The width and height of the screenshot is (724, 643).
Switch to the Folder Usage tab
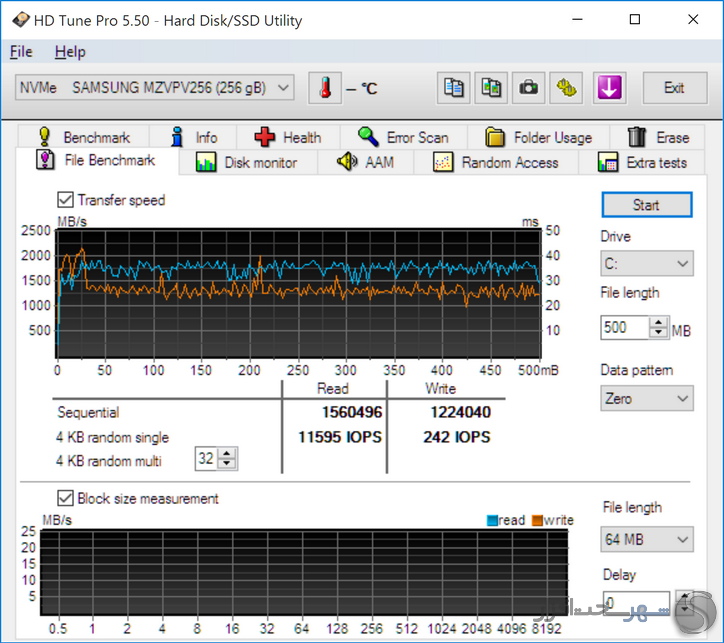tap(539, 137)
